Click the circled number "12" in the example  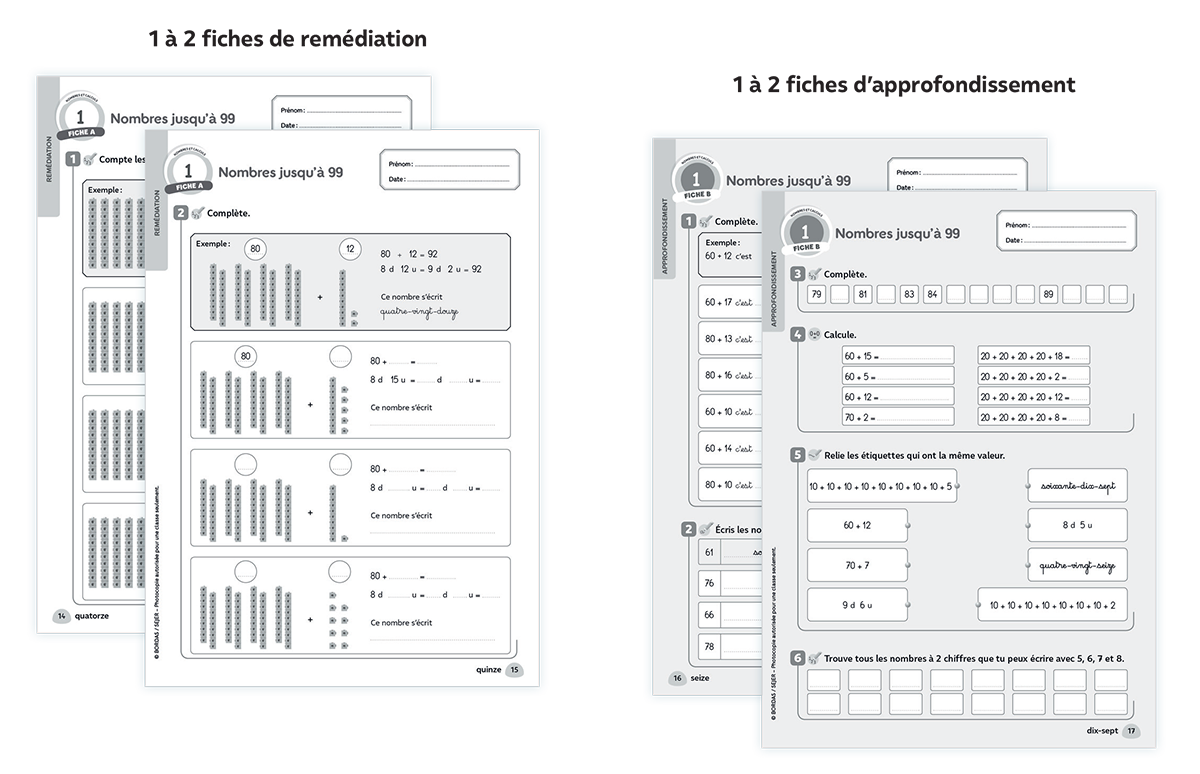pyautogui.click(x=349, y=249)
